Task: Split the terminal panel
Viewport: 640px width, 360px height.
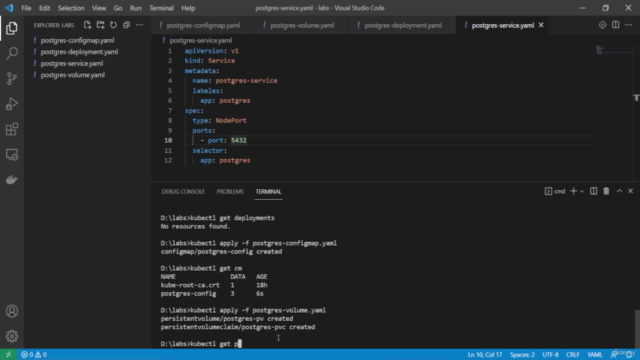Action: pyautogui.click(x=593, y=191)
